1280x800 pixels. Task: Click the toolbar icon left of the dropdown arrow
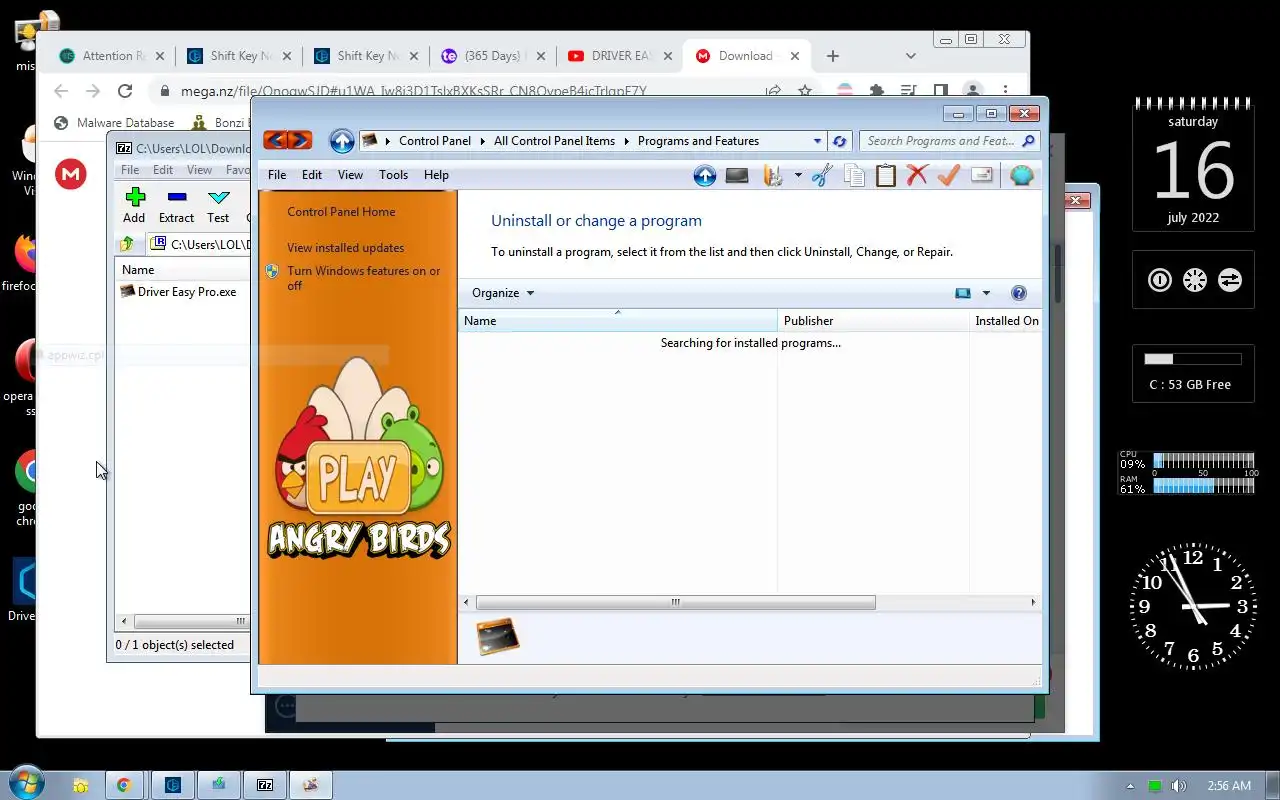(x=772, y=176)
